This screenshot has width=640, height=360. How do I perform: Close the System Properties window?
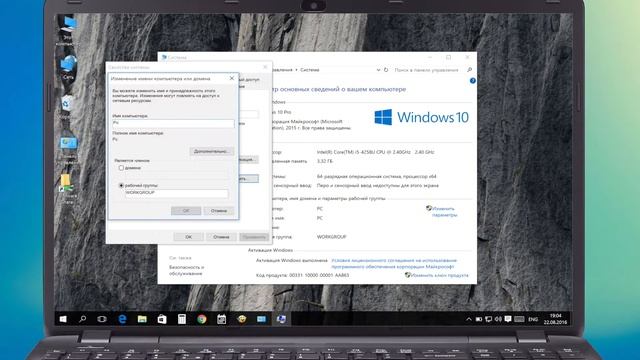[x=265, y=67]
